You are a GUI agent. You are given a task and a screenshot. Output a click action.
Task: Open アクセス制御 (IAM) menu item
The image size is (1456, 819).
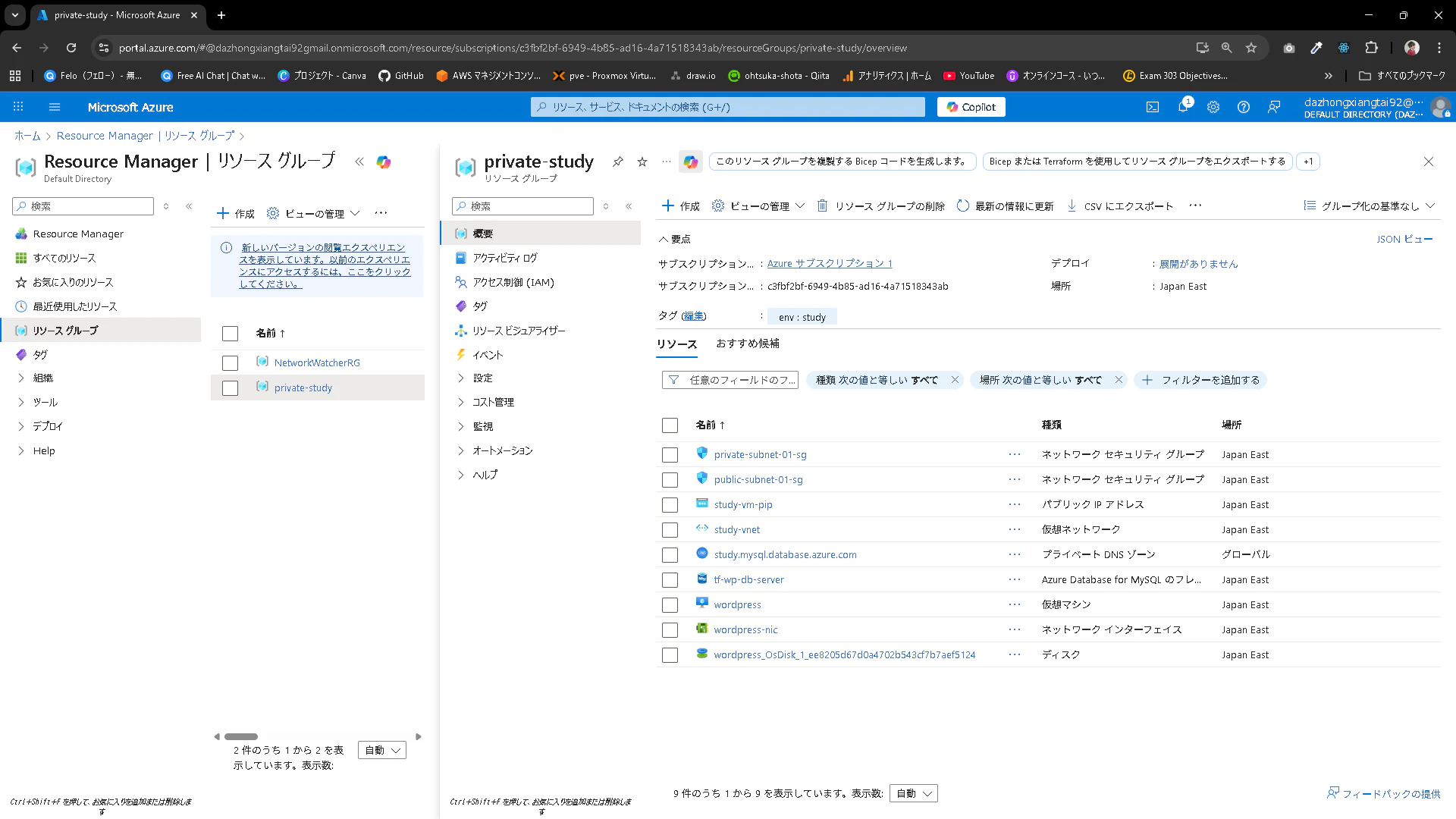pyautogui.click(x=513, y=282)
